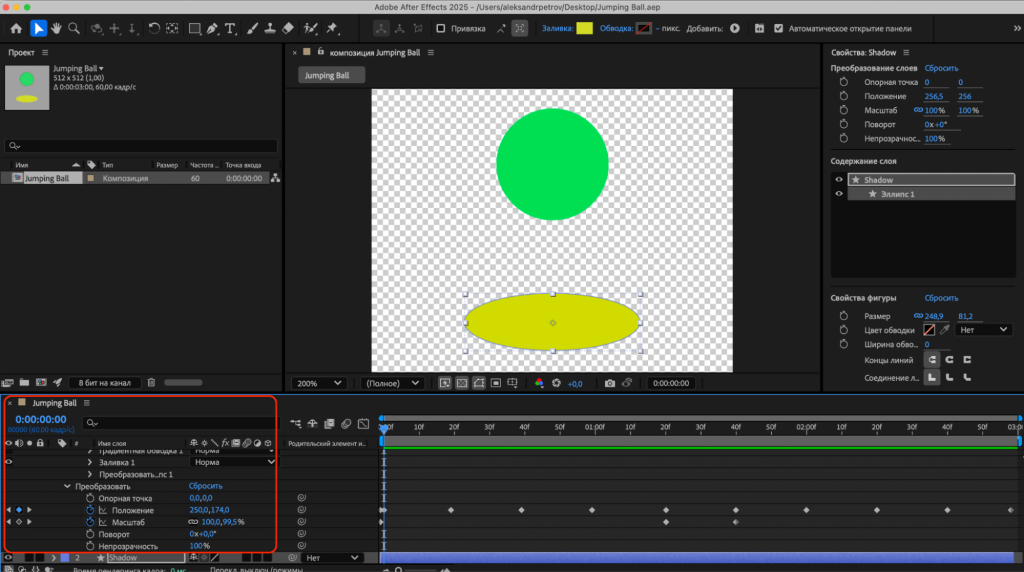Open the Jumping Ball timeline panel menu
The width and height of the screenshot is (1024, 572).
click(x=86, y=403)
